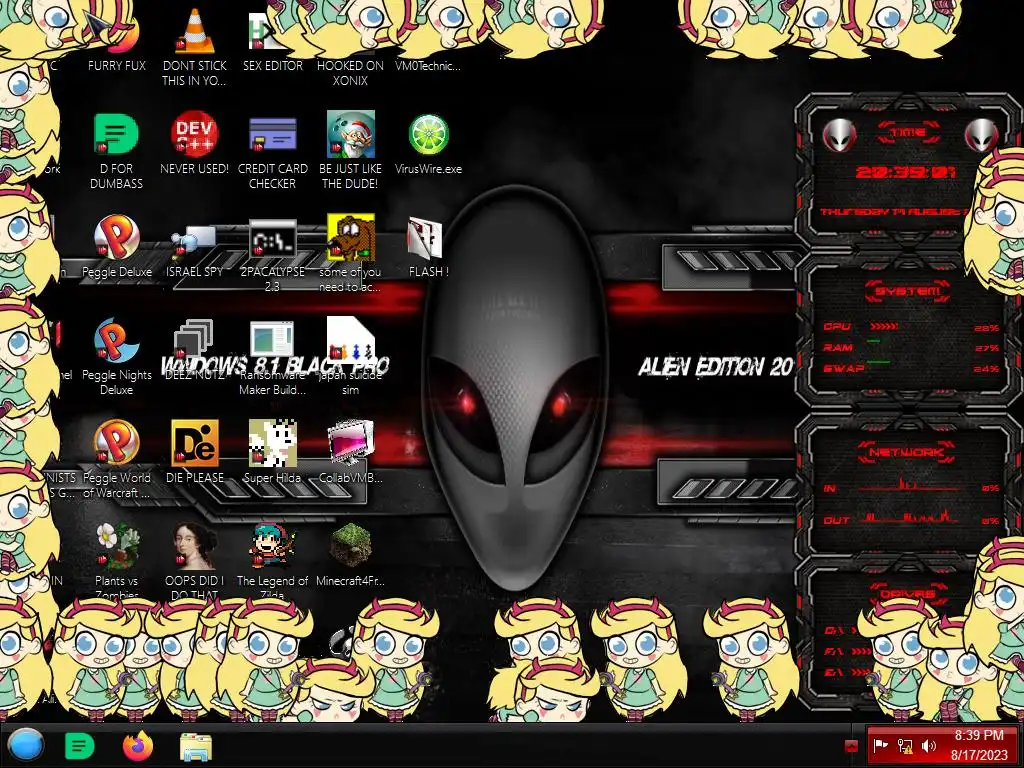Open the Action Center flag tray icon
Screen dimensions: 1024x768
click(x=880, y=746)
